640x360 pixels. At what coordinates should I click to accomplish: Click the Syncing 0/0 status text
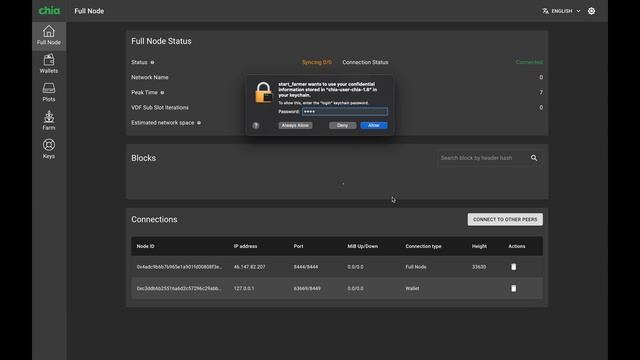pyautogui.click(x=317, y=62)
